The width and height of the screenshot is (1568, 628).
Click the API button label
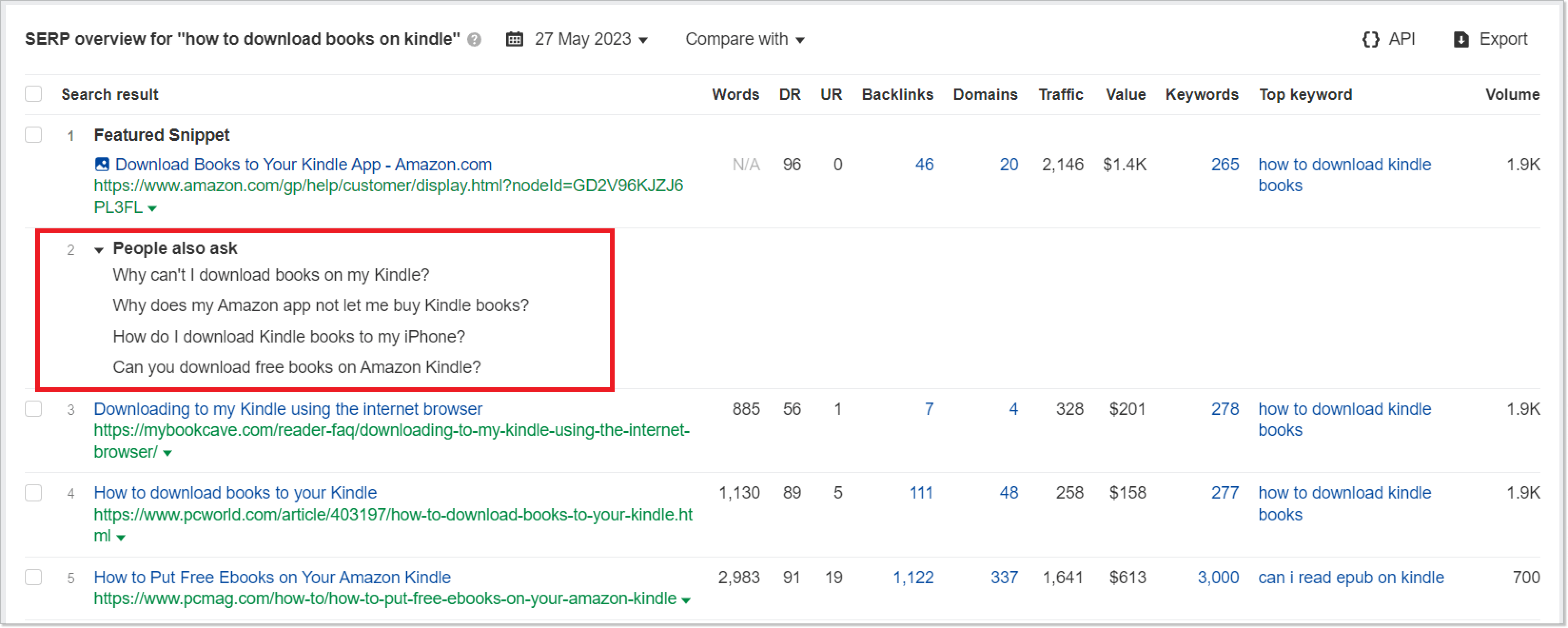pyautogui.click(x=1401, y=39)
